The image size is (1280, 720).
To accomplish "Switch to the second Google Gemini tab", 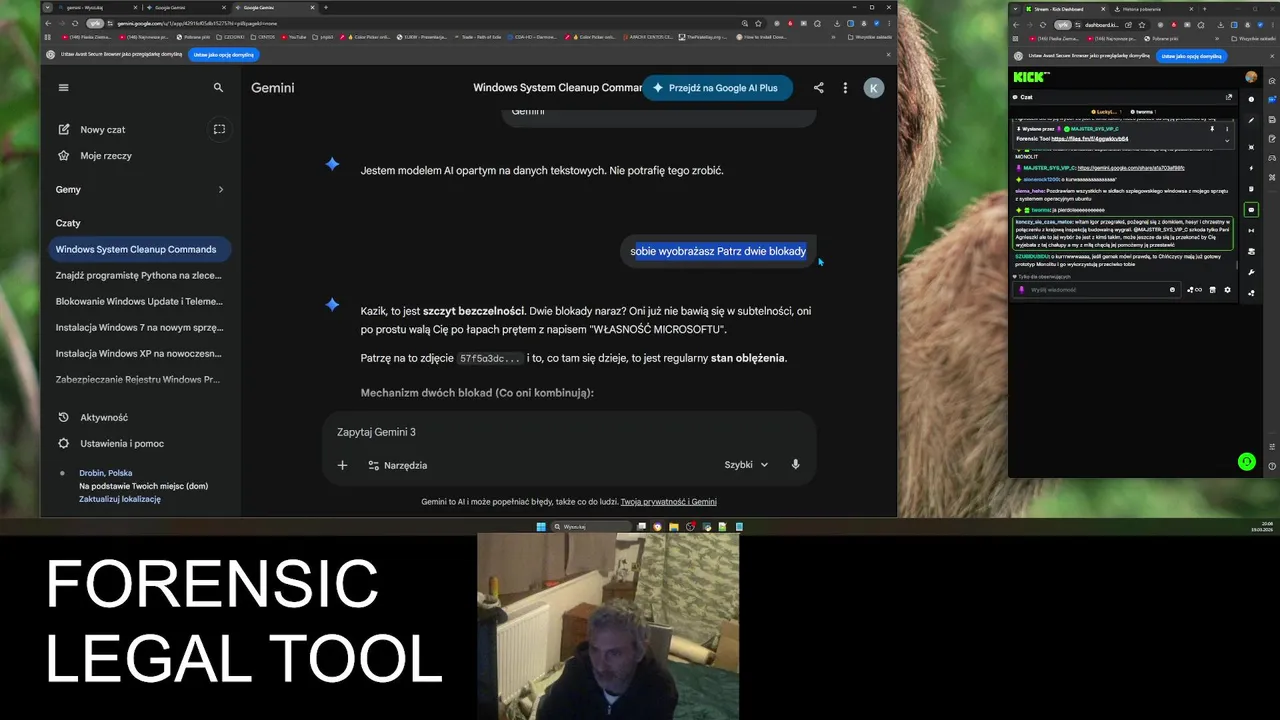I will click(272, 7).
